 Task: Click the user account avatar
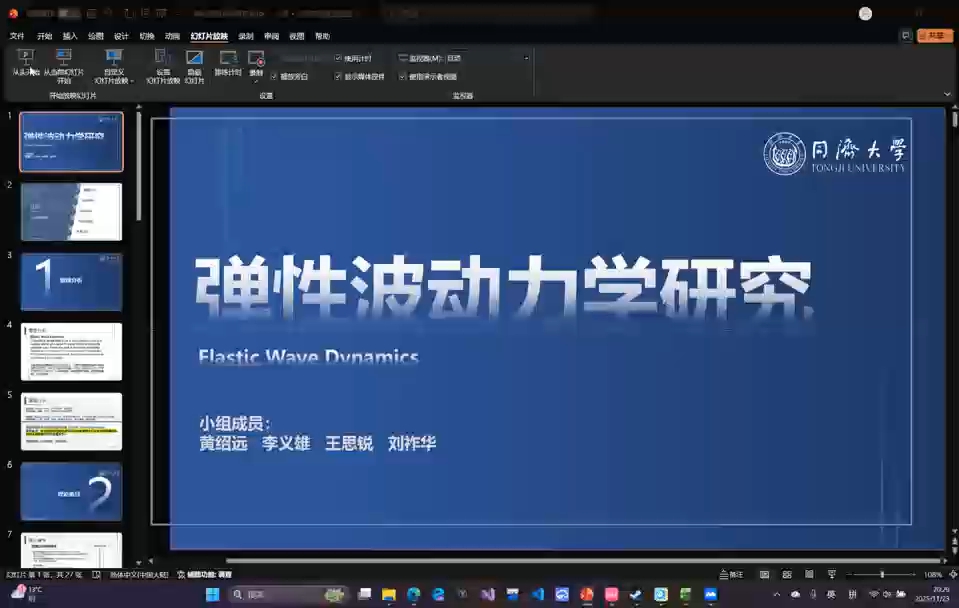865,13
